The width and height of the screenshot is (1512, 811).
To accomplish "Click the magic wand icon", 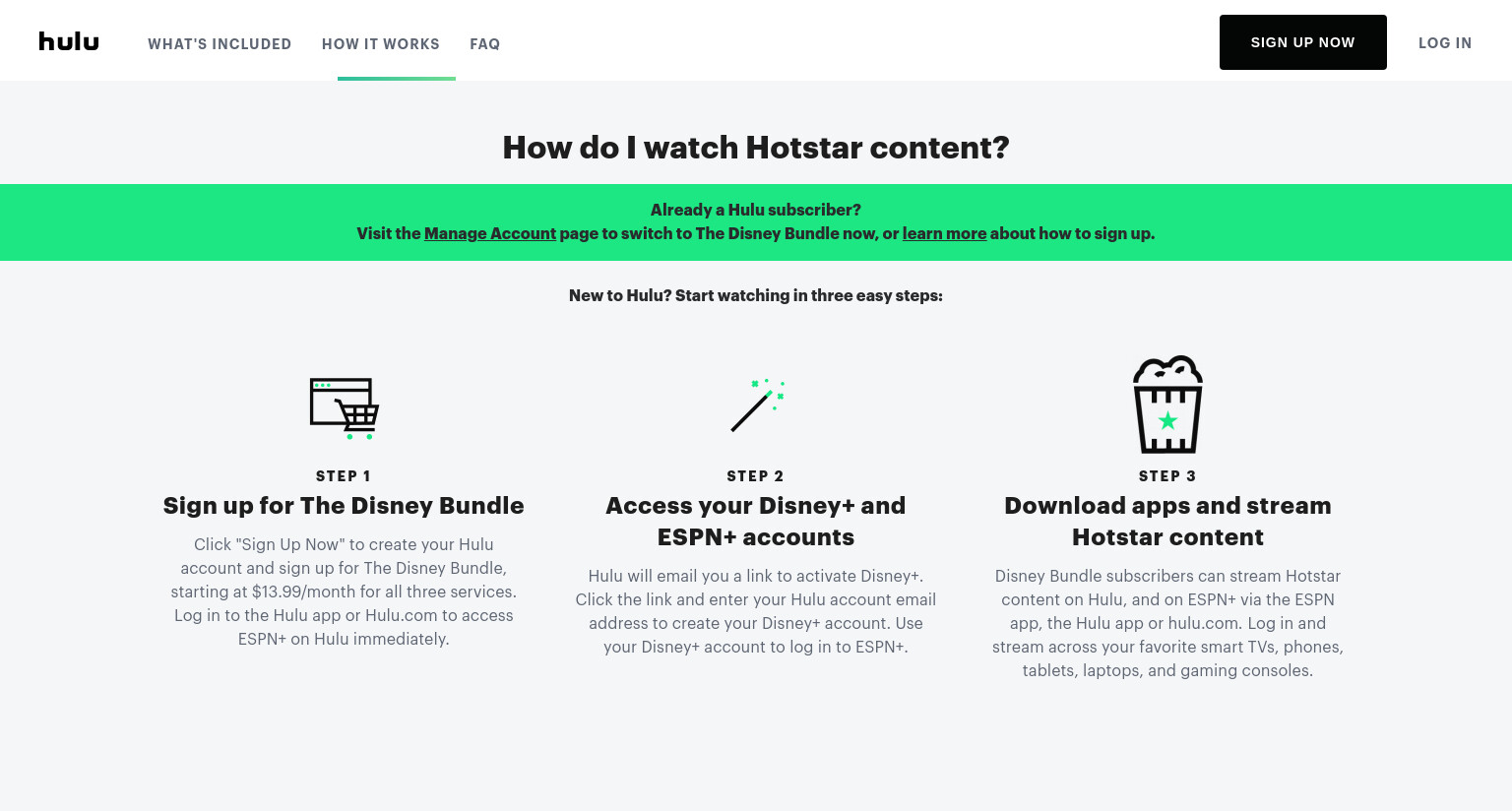I will click(757, 405).
